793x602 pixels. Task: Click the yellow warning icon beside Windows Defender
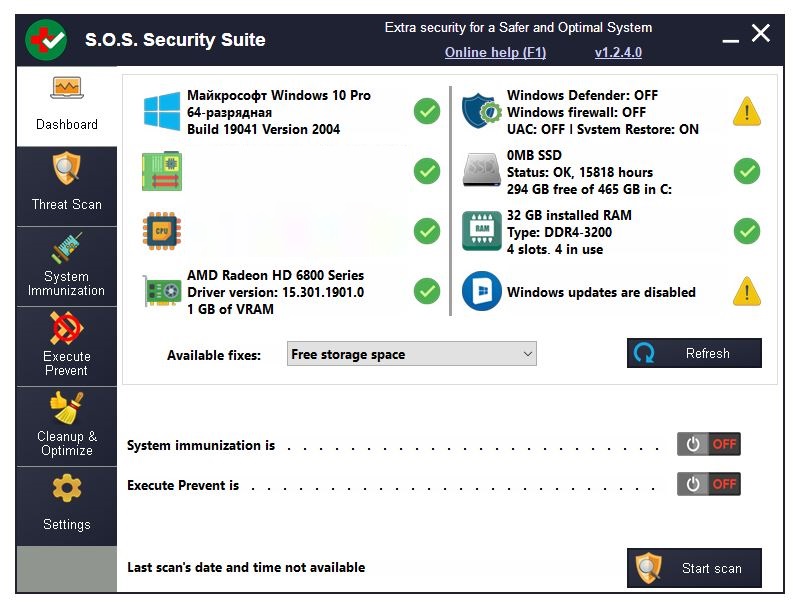[x=746, y=111]
